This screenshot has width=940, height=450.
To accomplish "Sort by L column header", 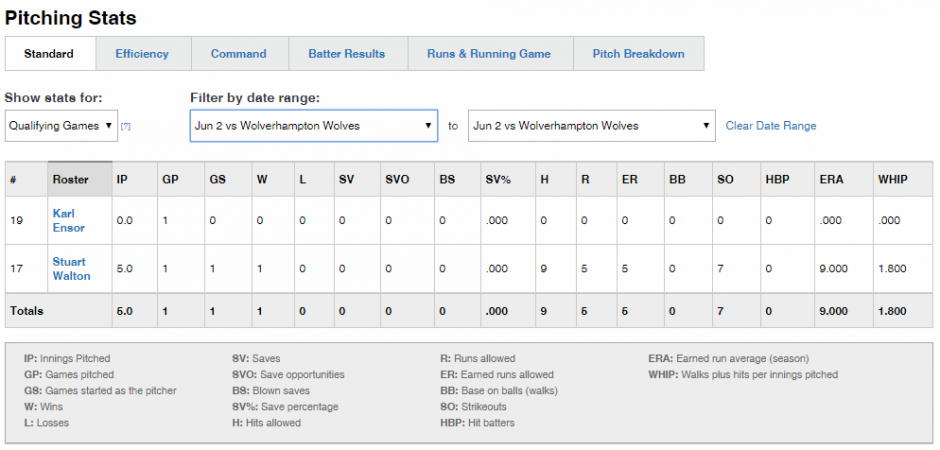I will [x=313, y=179].
